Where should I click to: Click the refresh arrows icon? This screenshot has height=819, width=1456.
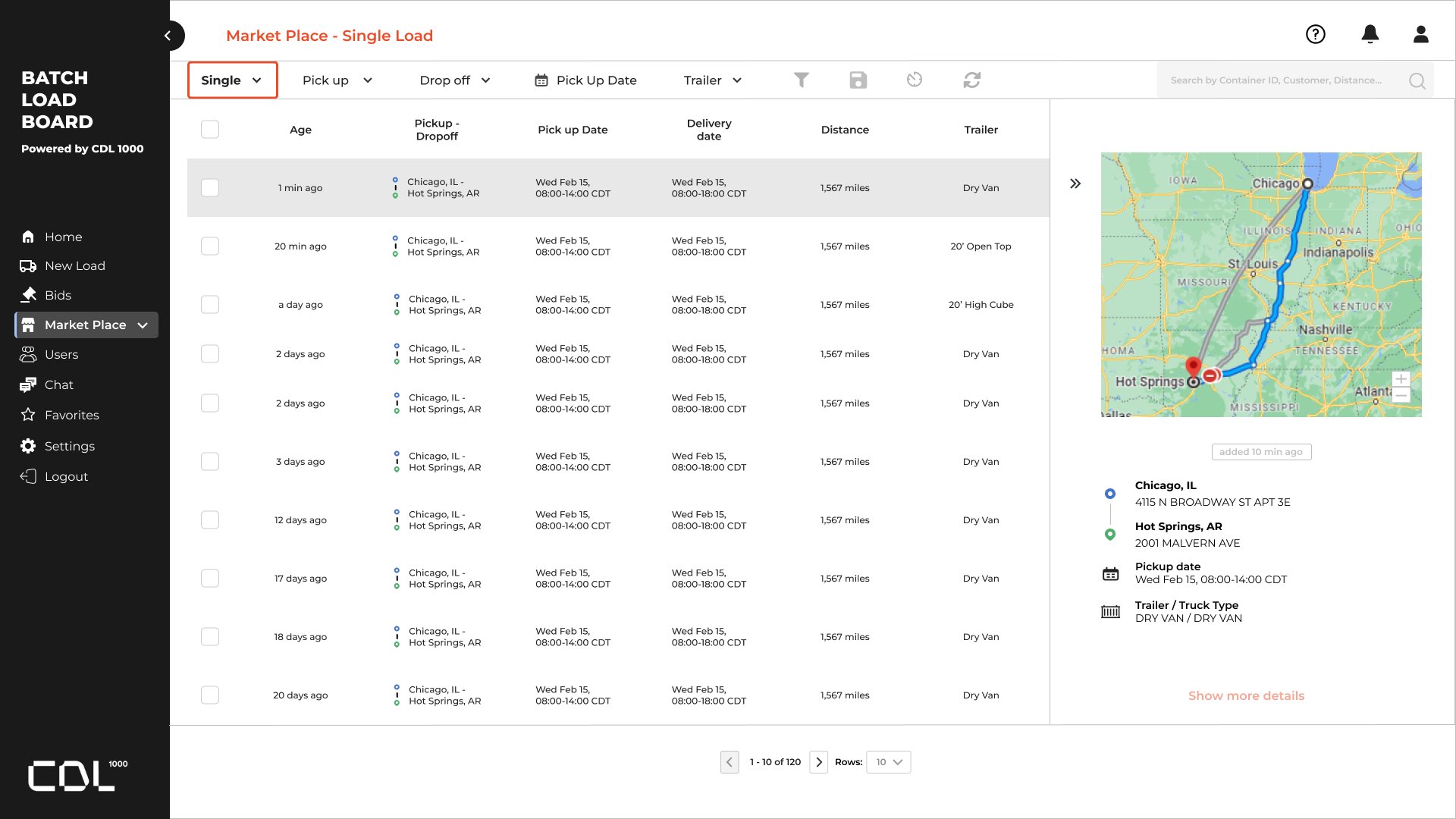pos(972,80)
